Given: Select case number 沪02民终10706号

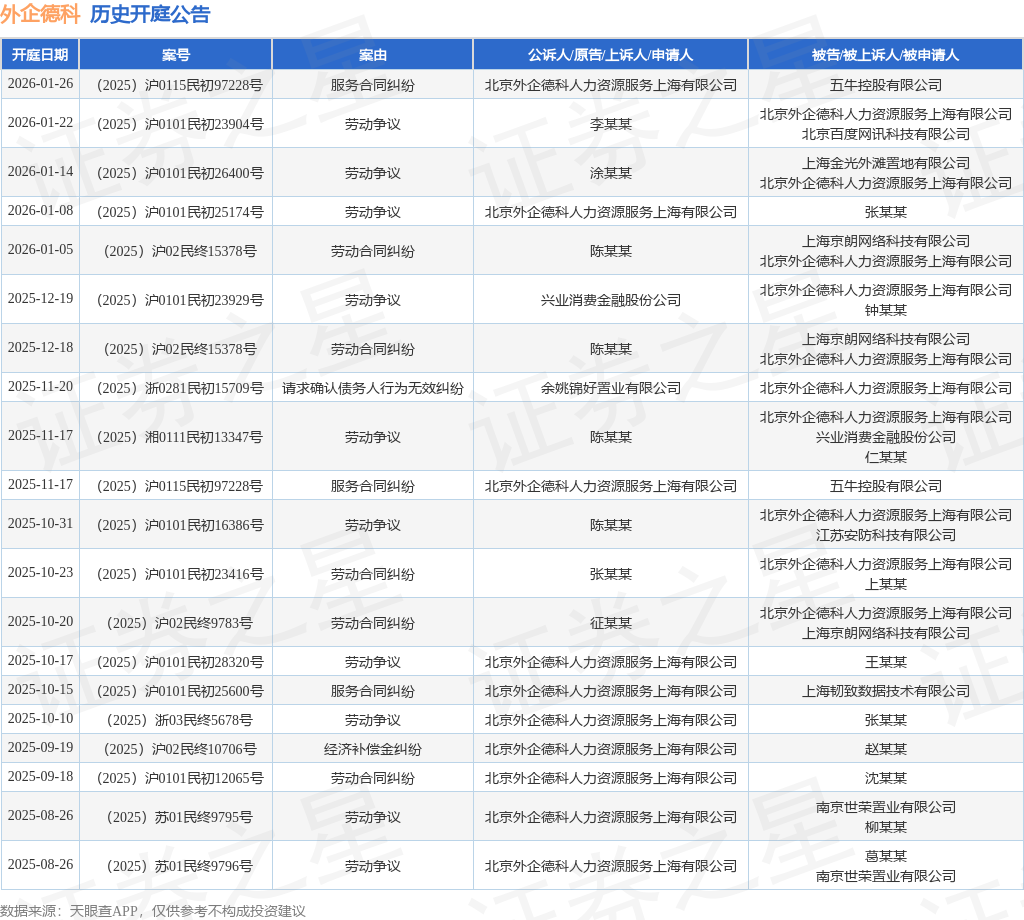Looking at the screenshot, I should coord(180,749).
